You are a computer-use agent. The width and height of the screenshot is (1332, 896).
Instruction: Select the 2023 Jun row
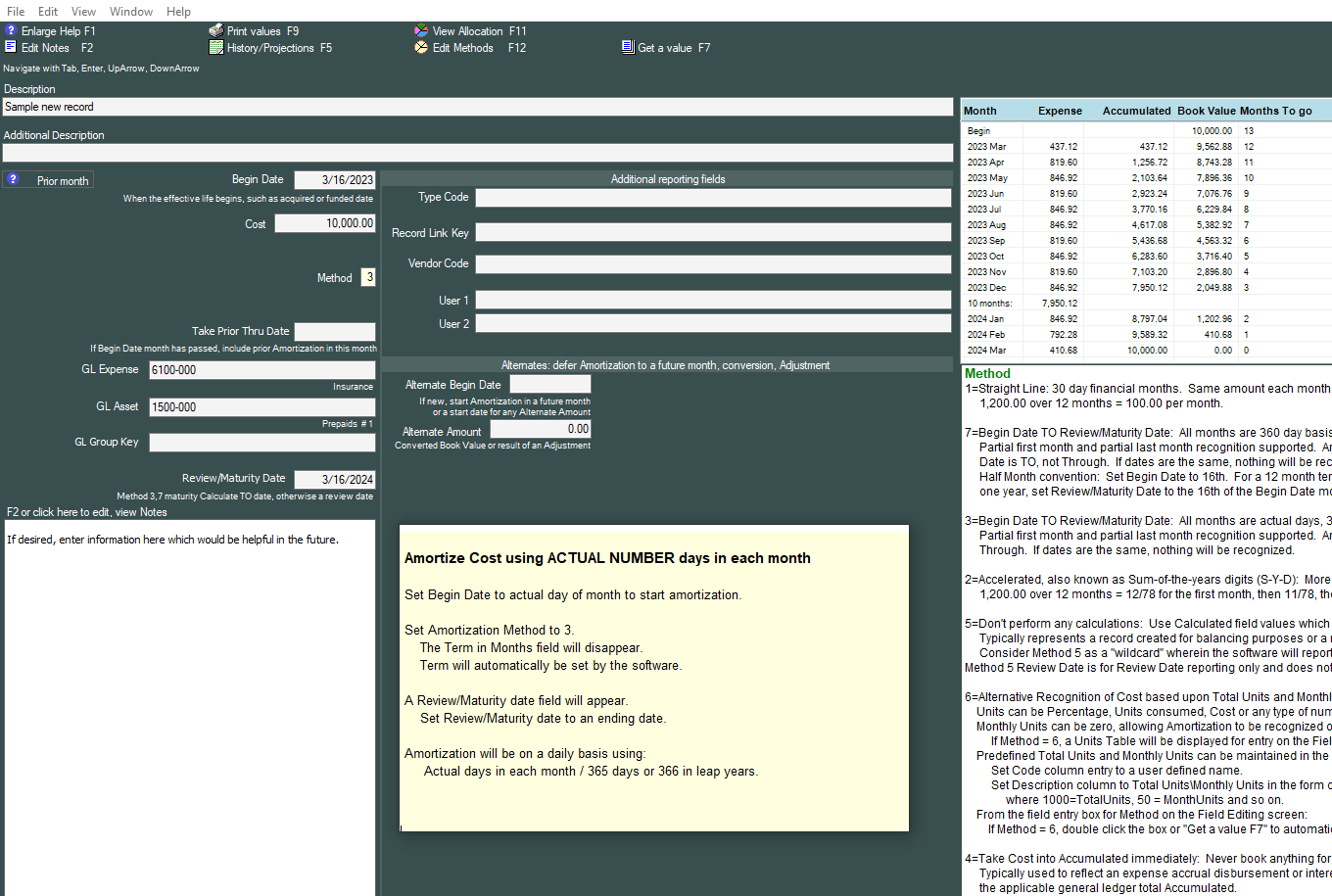(1147, 194)
